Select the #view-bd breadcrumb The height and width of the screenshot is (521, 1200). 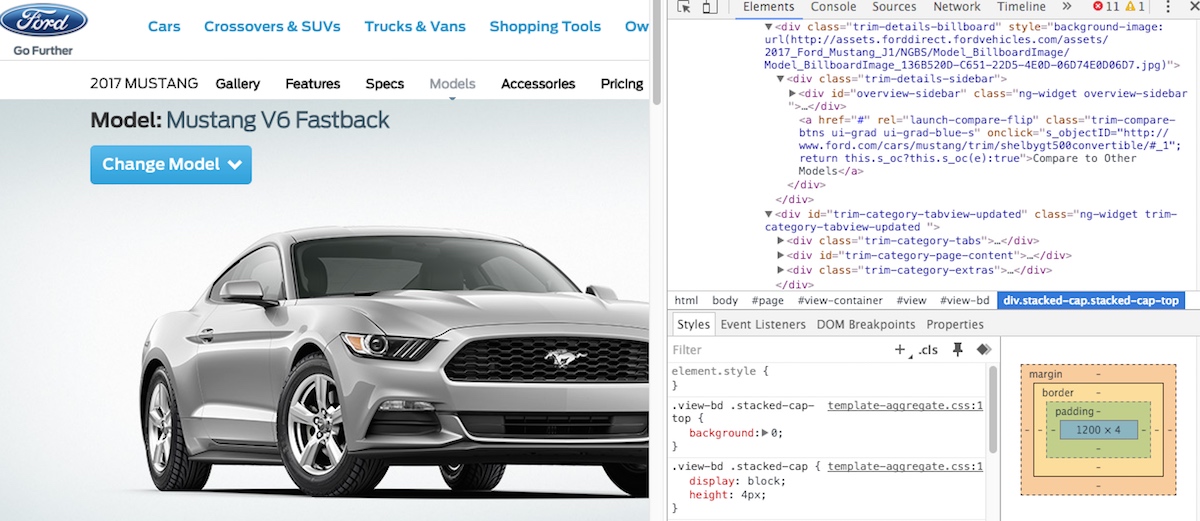965,300
